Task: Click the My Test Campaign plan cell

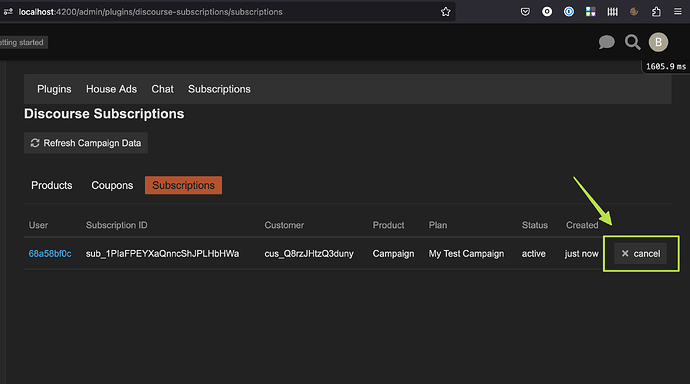Action: (466, 254)
